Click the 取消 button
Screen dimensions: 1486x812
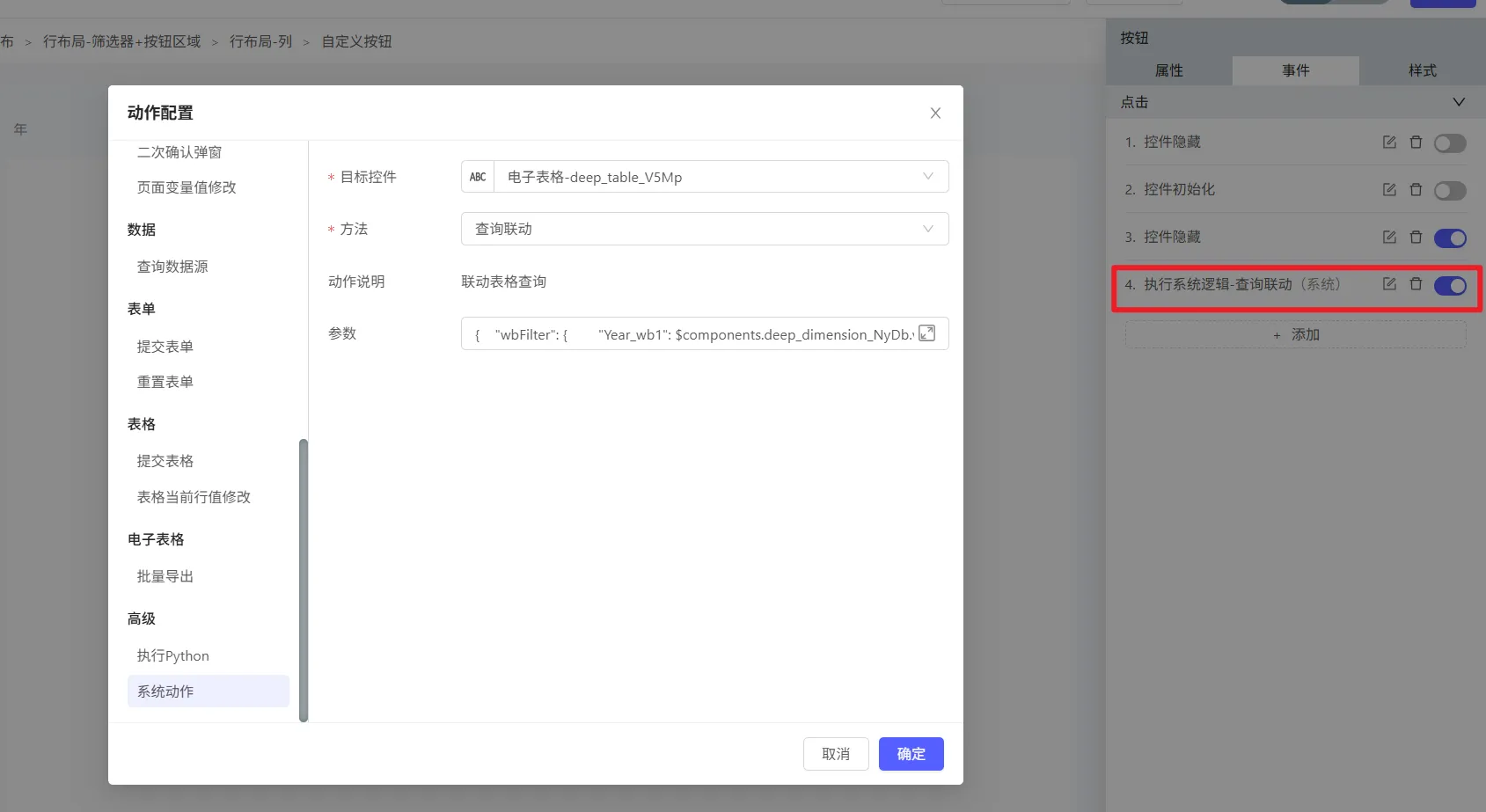(835, 754)
